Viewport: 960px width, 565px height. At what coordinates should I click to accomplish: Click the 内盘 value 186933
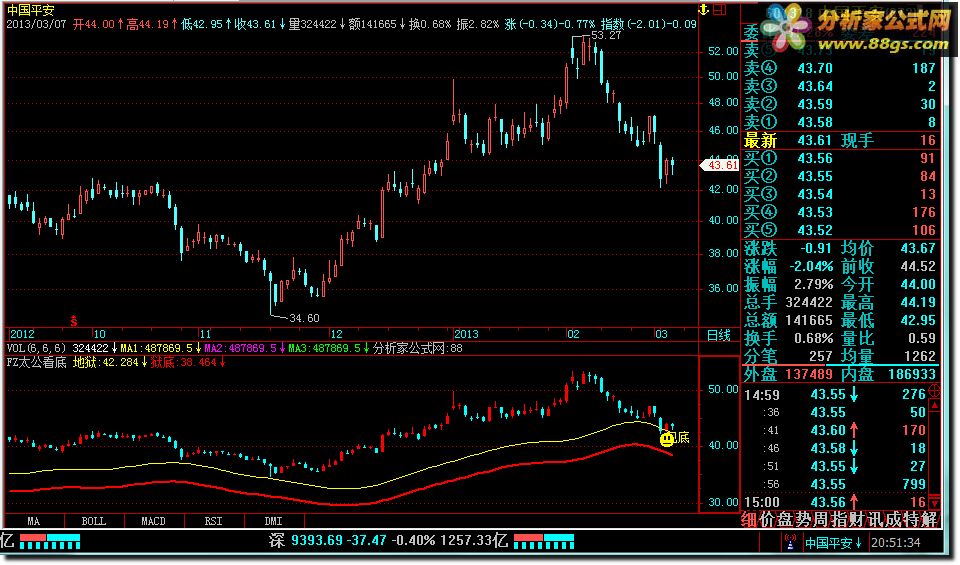[910, 374]
